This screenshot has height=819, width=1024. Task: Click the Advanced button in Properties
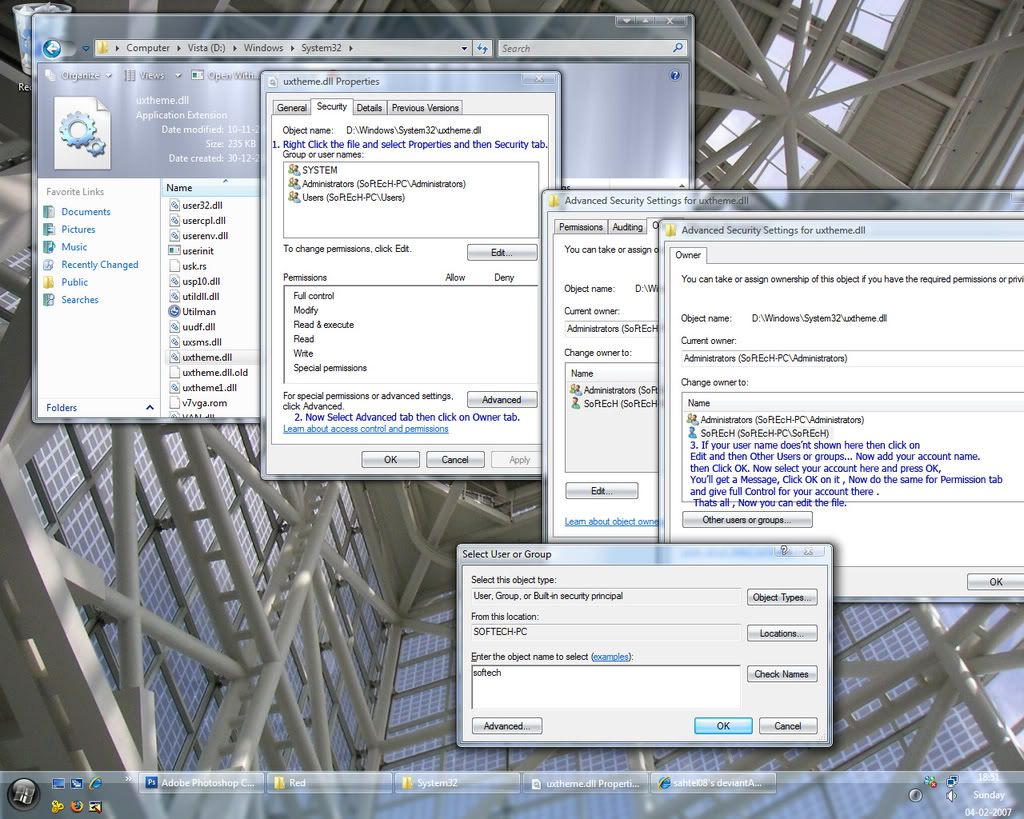tap(502, 400)
